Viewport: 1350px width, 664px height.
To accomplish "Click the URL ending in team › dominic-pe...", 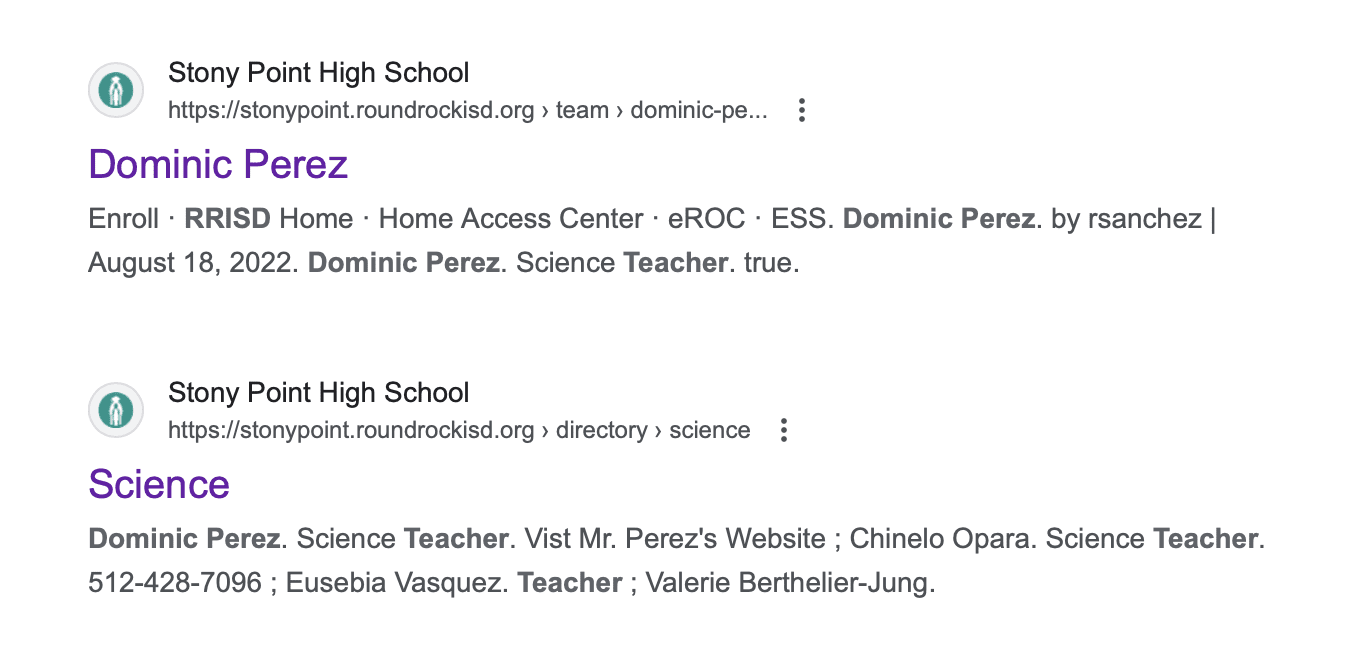I will tap(467, 111).
